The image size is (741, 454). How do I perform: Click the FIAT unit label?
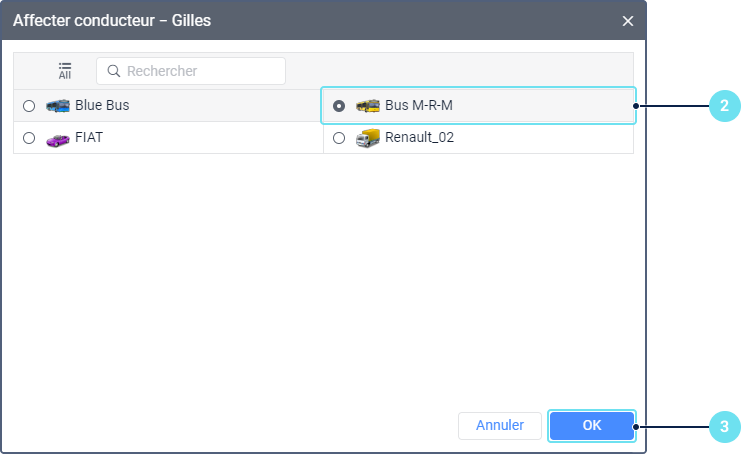click(x=89, y=137)
